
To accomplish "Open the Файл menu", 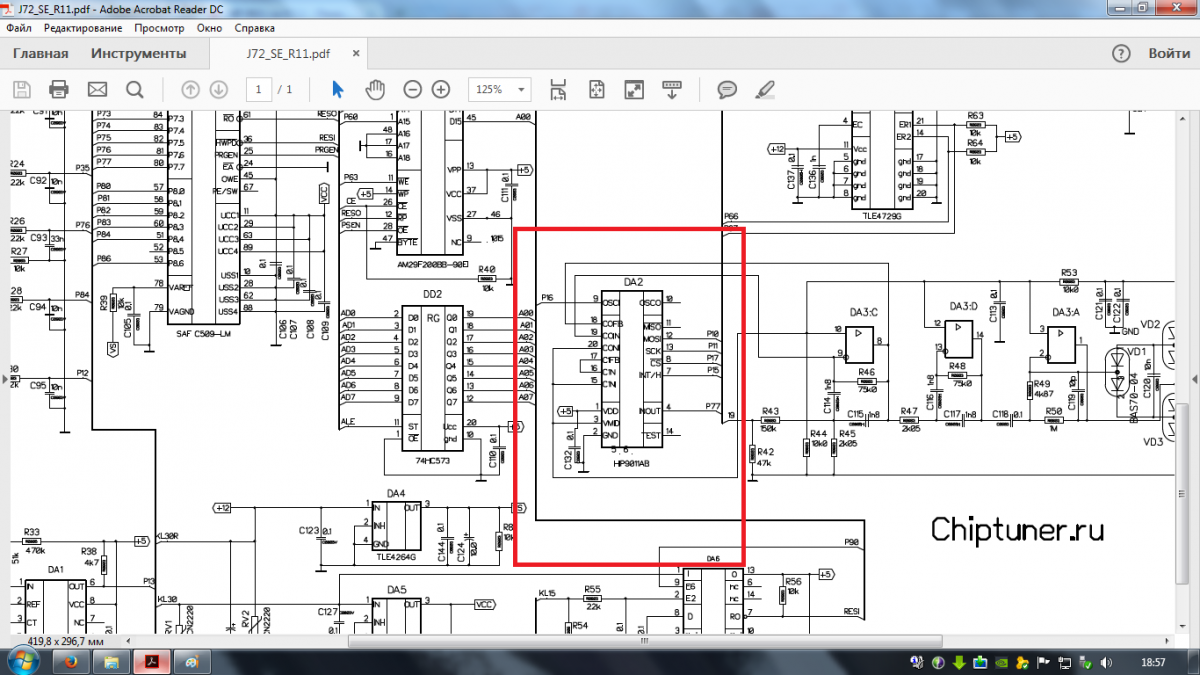I will click(x=18, y=28).
